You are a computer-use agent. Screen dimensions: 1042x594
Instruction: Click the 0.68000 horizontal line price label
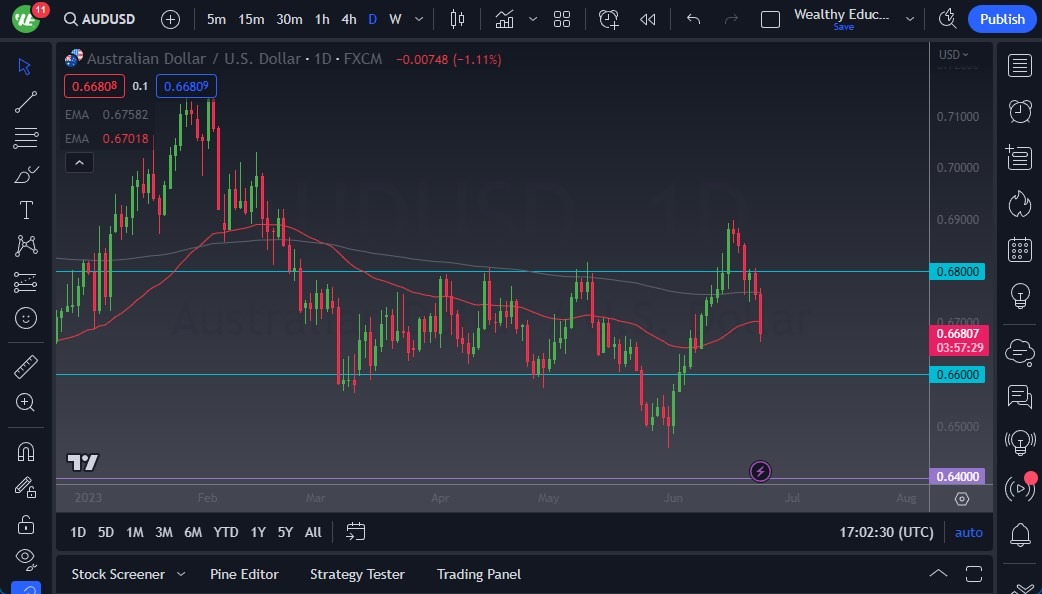point(958,271)
